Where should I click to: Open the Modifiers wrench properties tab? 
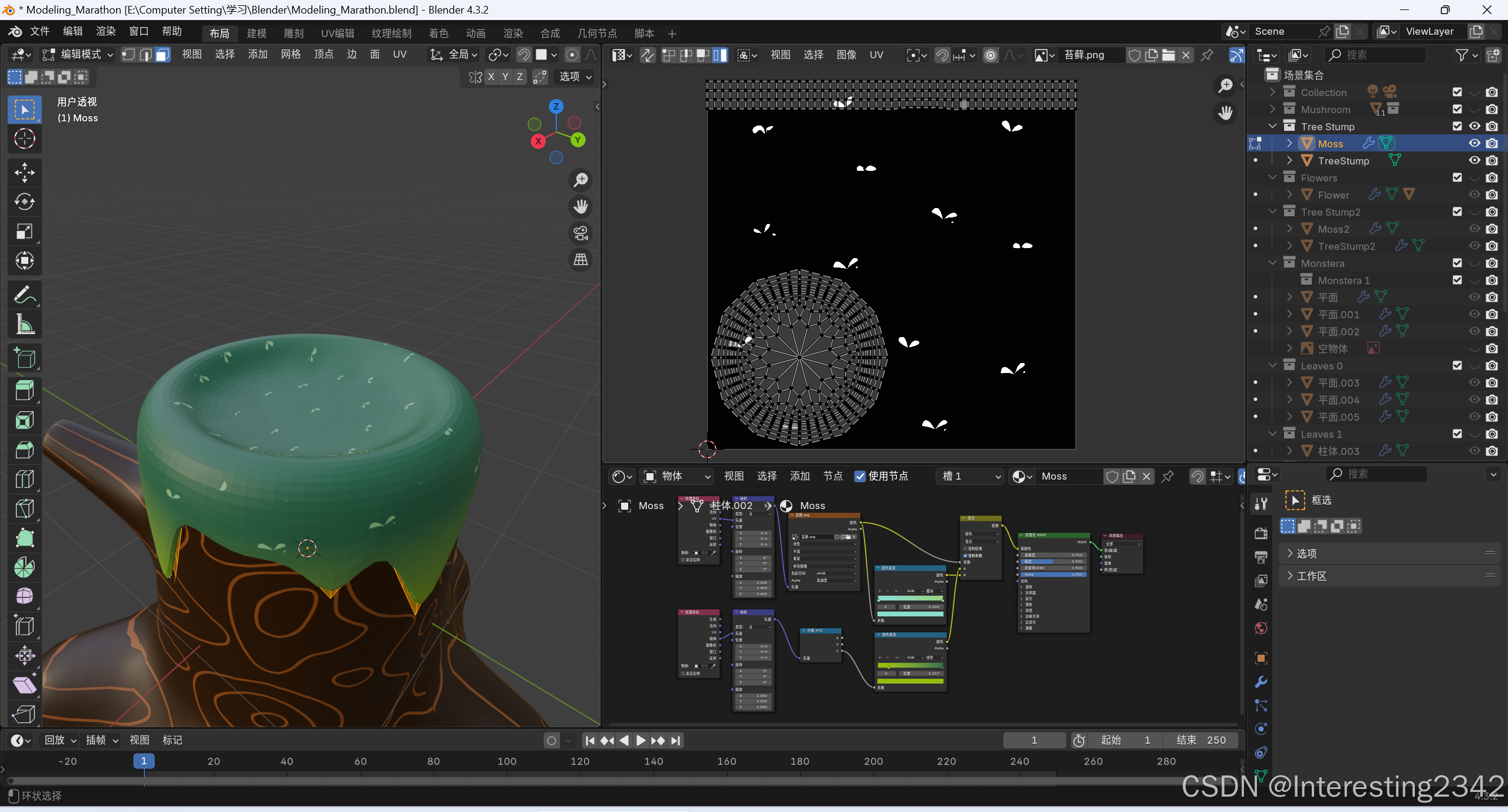point(1261,682)
